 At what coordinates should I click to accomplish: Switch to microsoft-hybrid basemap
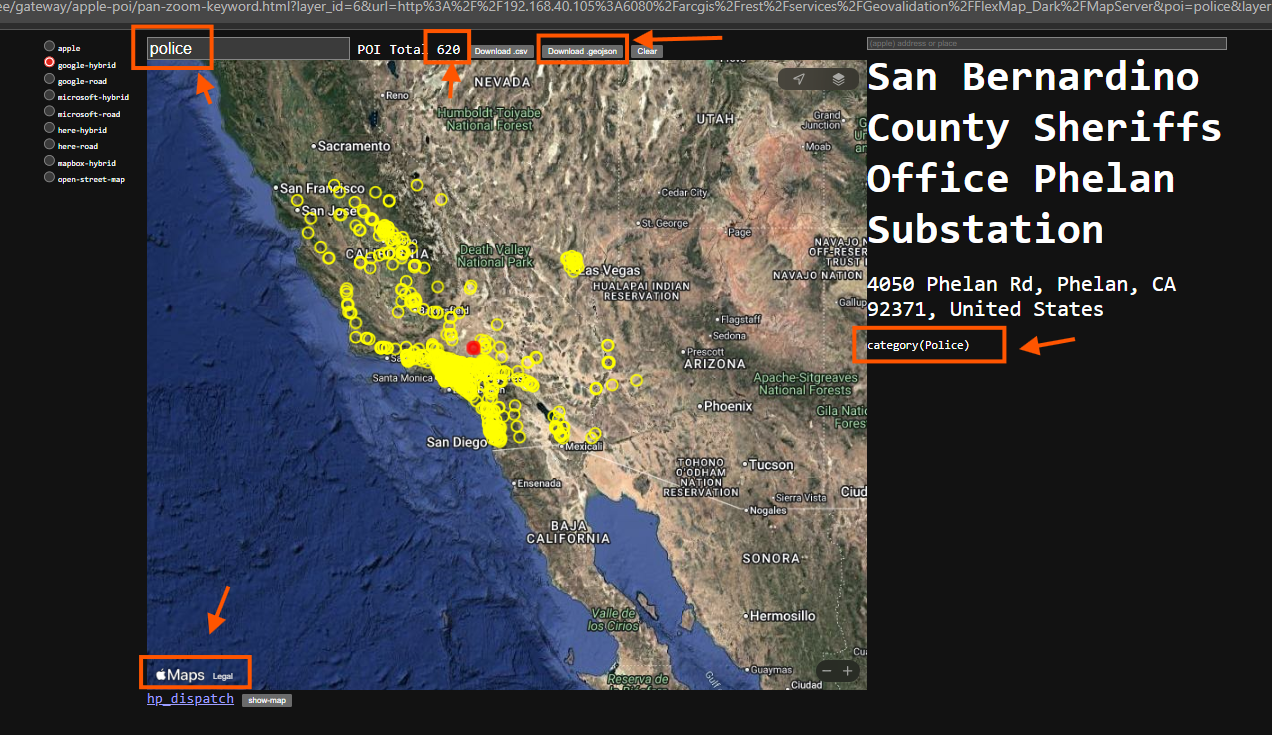50,96
